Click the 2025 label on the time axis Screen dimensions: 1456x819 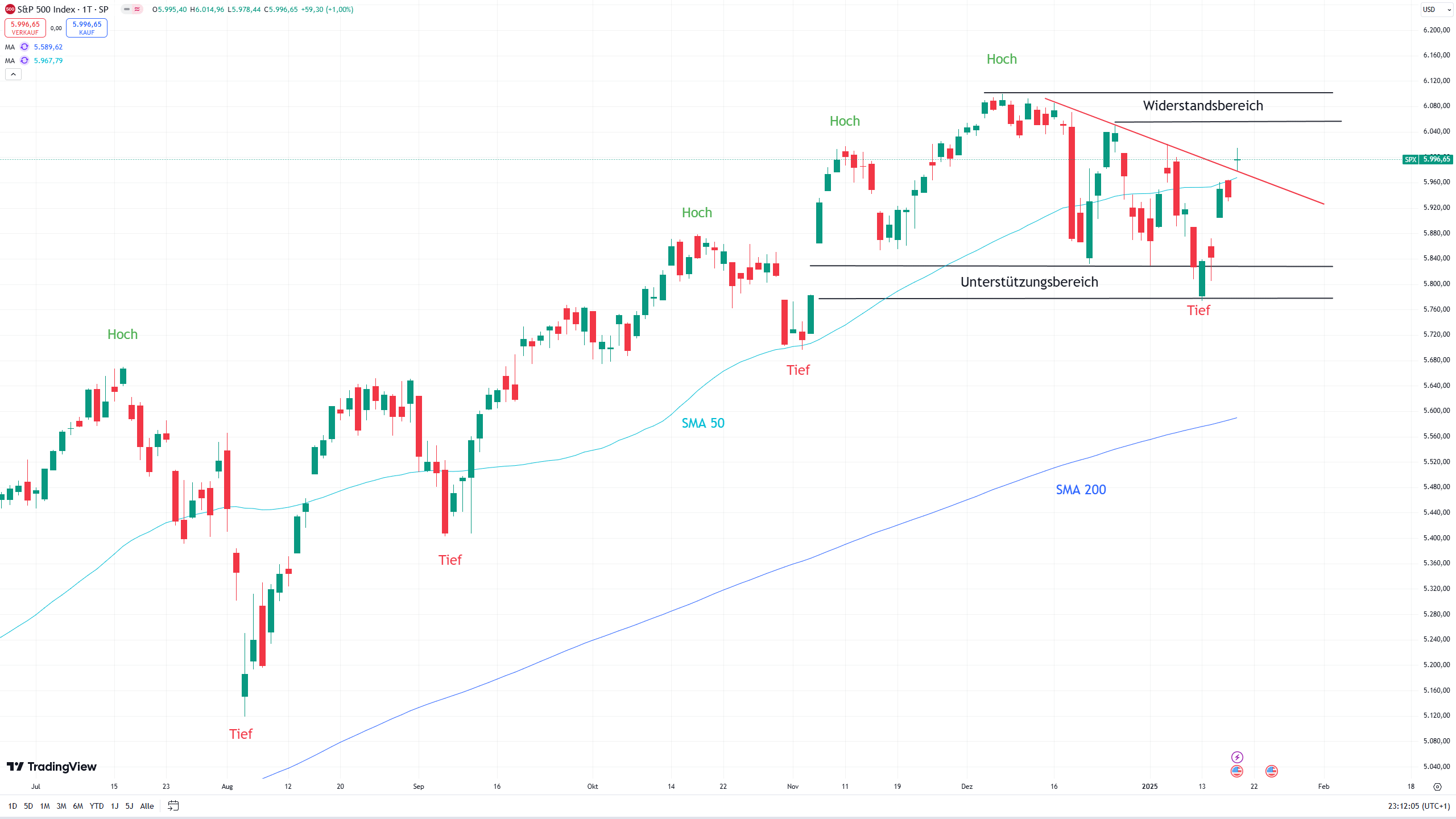click(1149, 787)
